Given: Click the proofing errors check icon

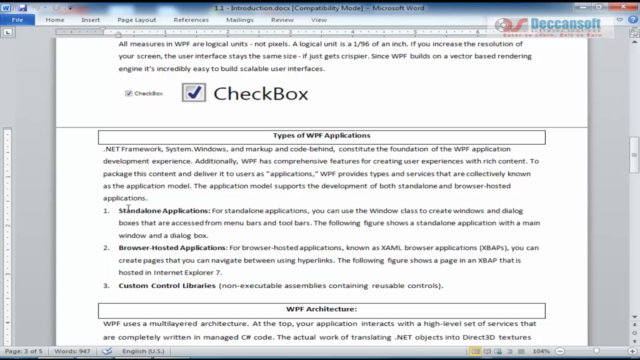Looking at the screenshot, I should 107,351.
